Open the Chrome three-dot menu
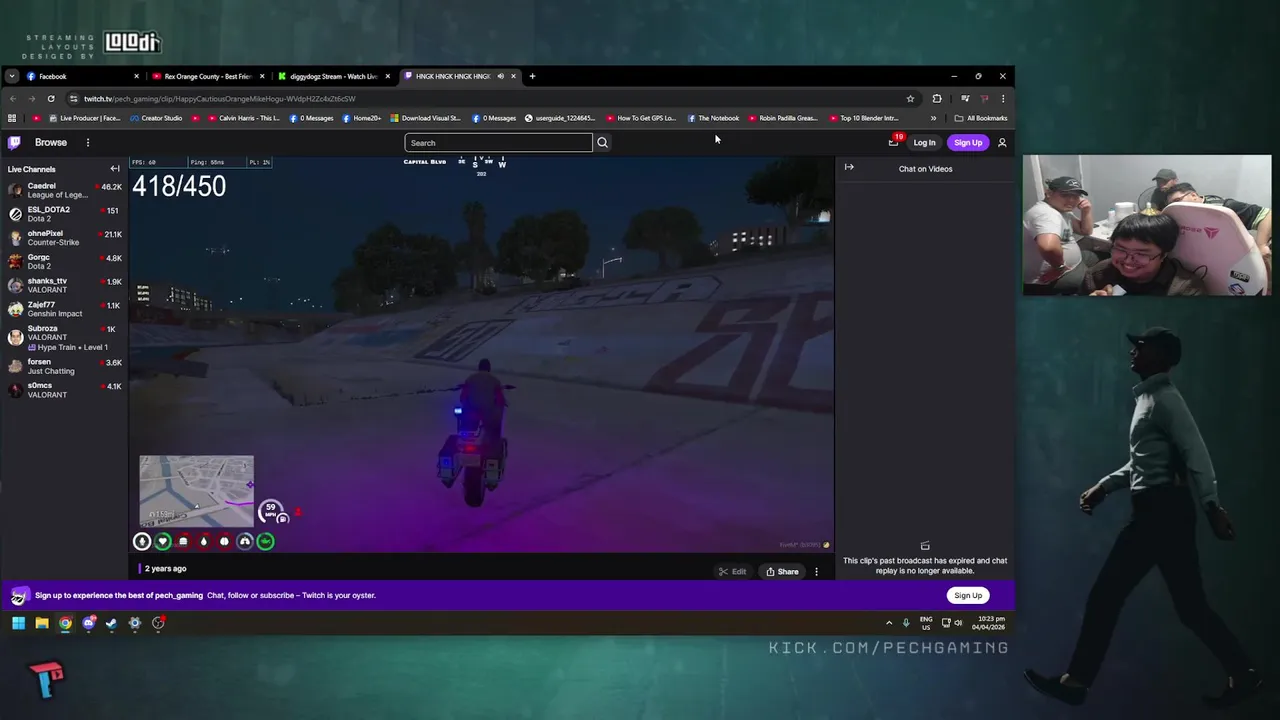The width and height of the screenshot is (1280, 720). tap(1002, 98)
